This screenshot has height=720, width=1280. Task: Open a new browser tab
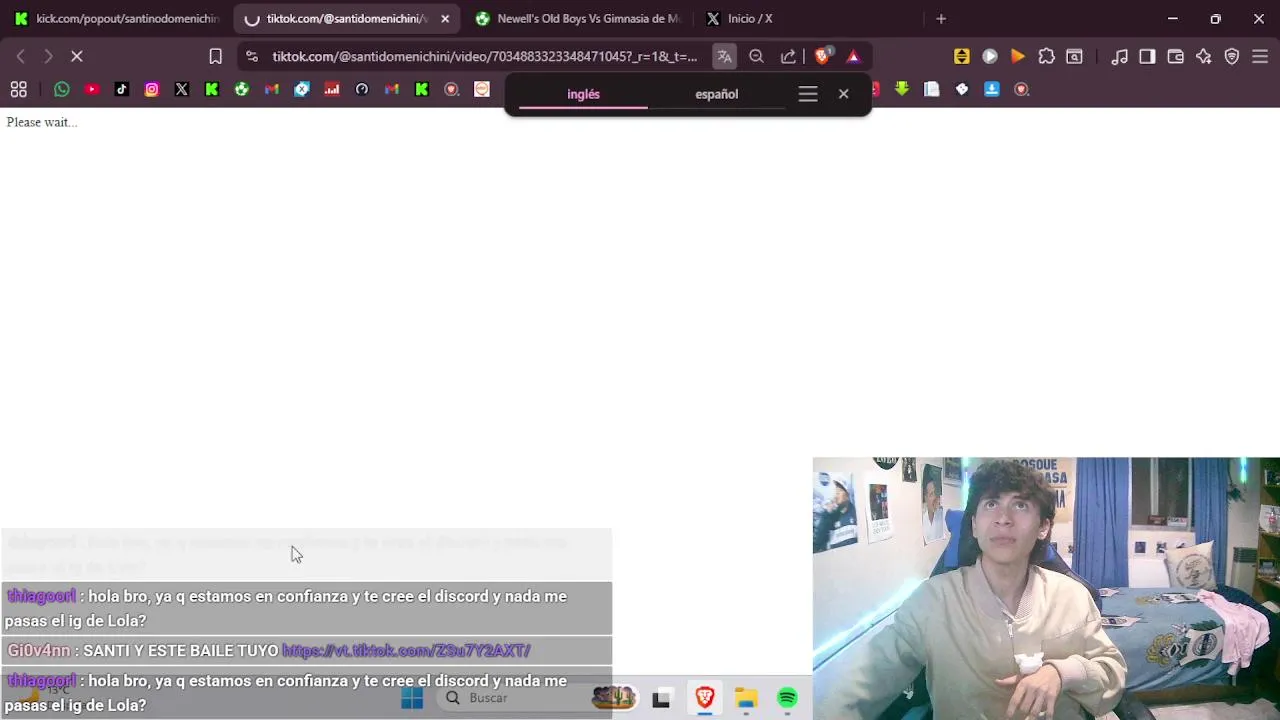pos(941,19)
